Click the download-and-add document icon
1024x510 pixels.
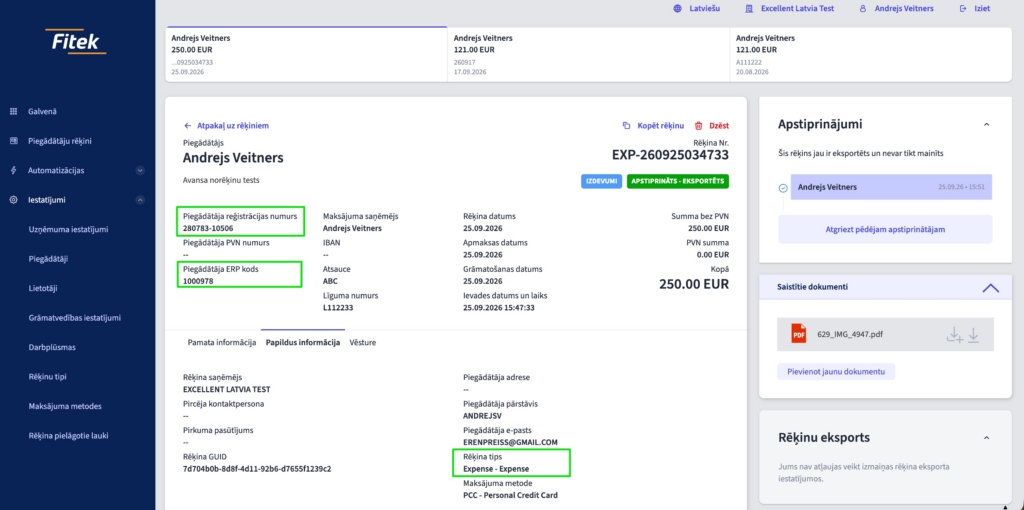955,334
